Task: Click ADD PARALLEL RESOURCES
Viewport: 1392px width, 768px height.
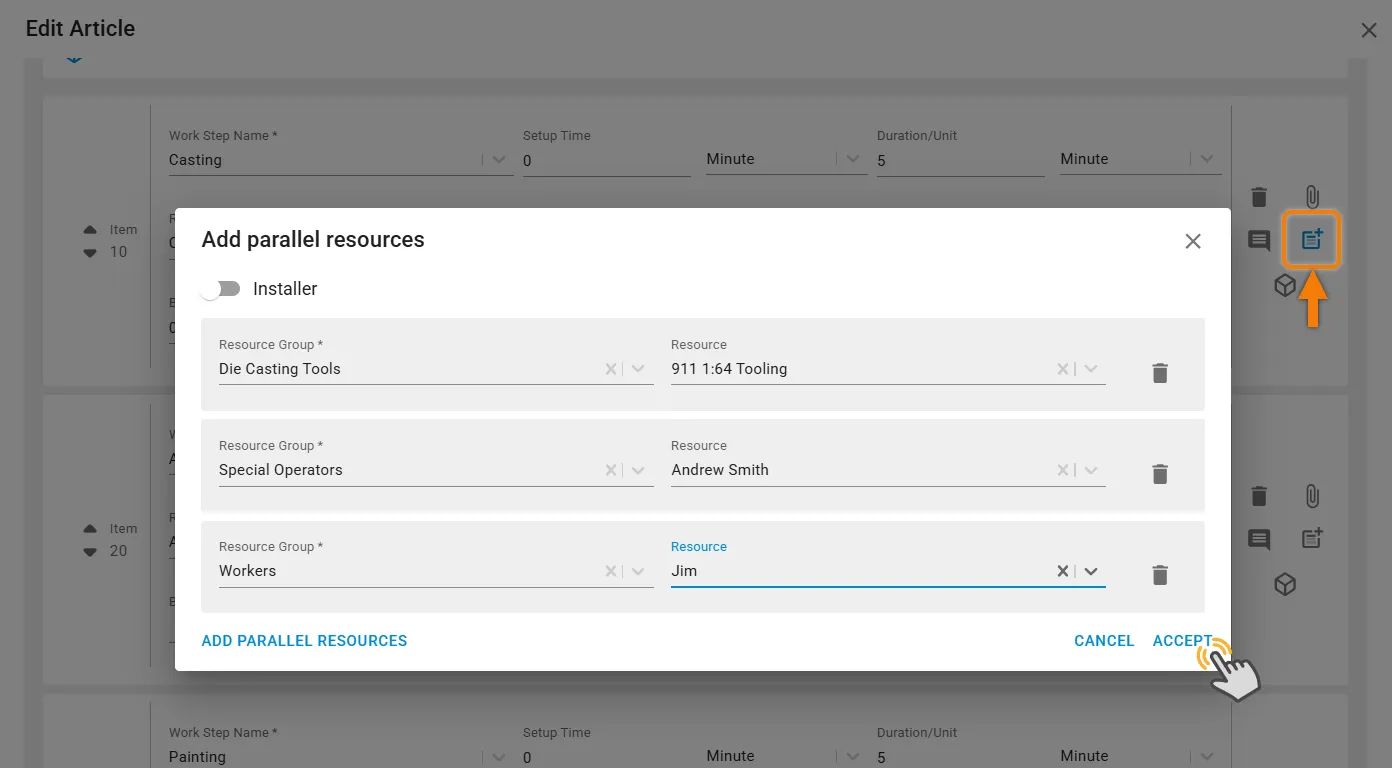Action: pyautogui.click(x=304, y=641)
